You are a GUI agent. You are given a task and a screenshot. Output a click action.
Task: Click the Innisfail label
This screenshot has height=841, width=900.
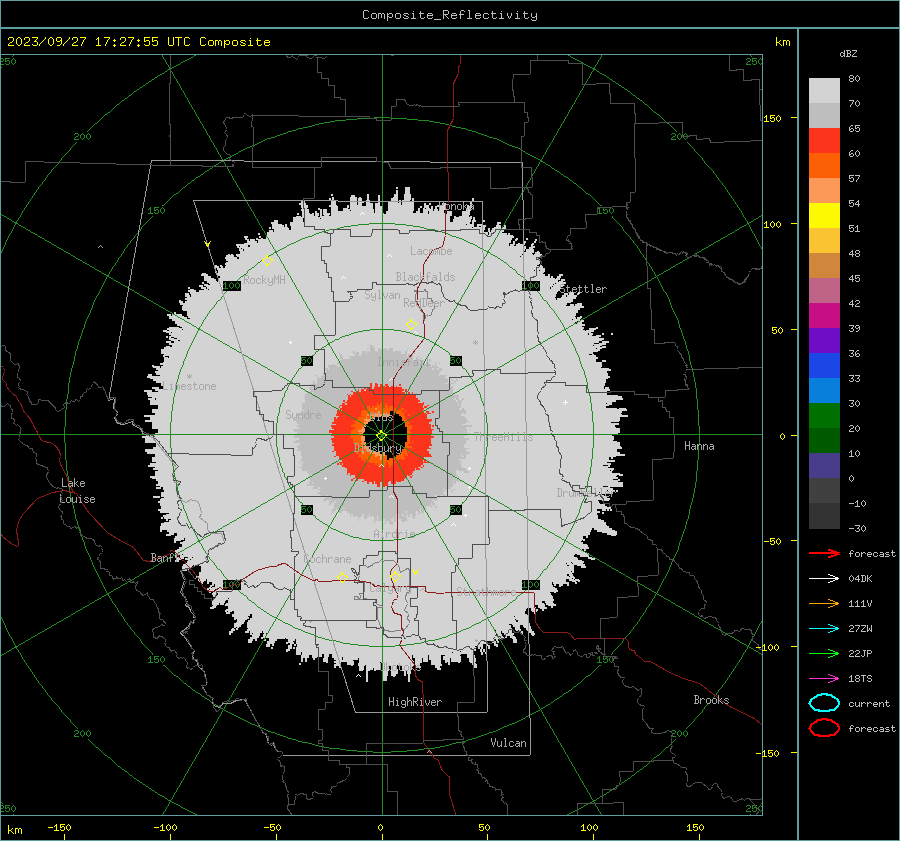pos(404,362)
